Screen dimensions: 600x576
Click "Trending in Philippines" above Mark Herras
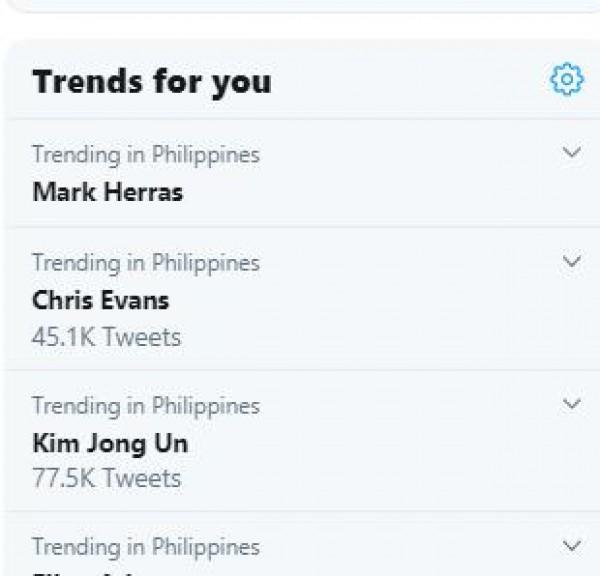pyautogui.click(x=145, y=155)
